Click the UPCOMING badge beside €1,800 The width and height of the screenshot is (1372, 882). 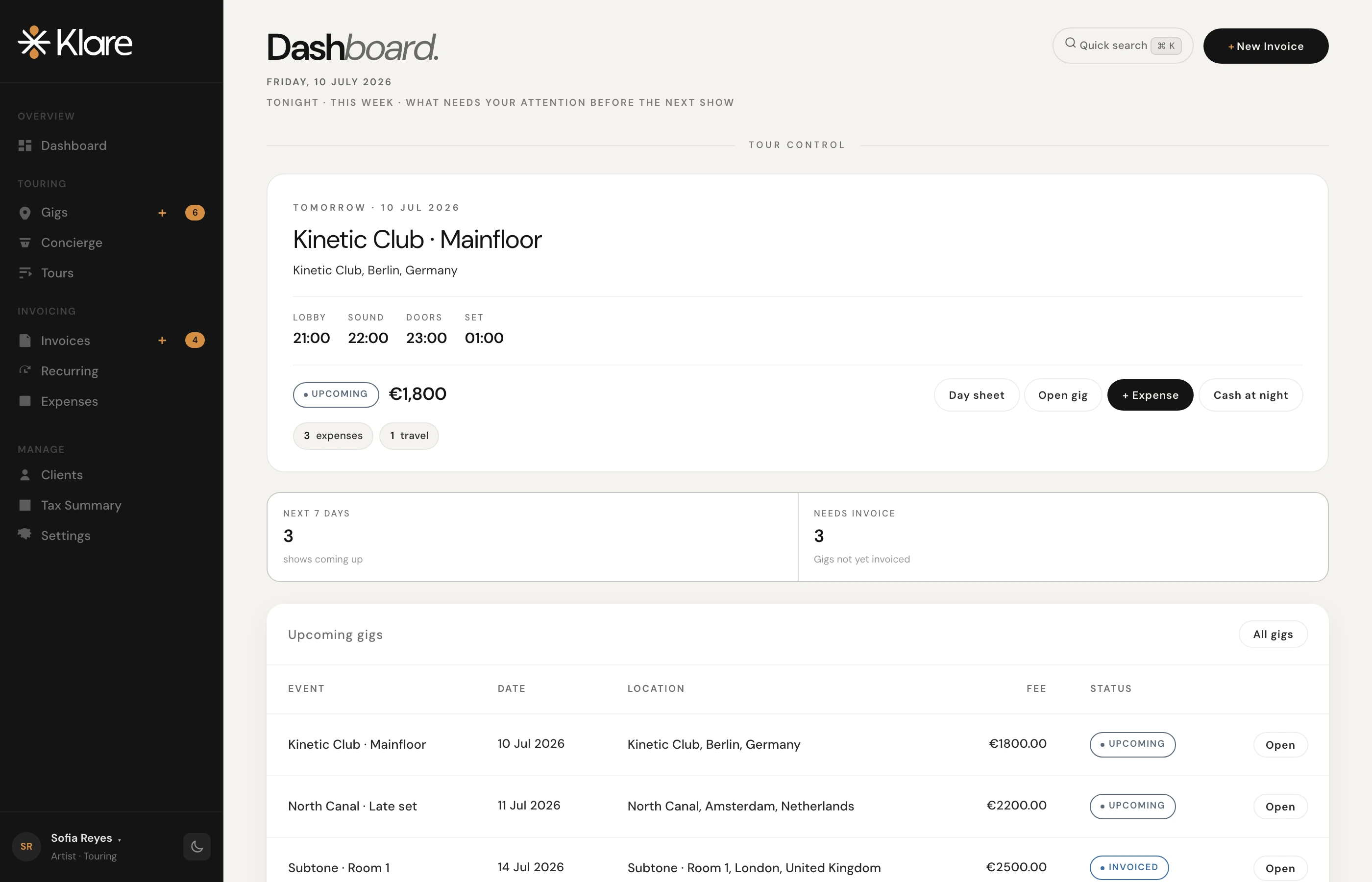pos(336,394)
